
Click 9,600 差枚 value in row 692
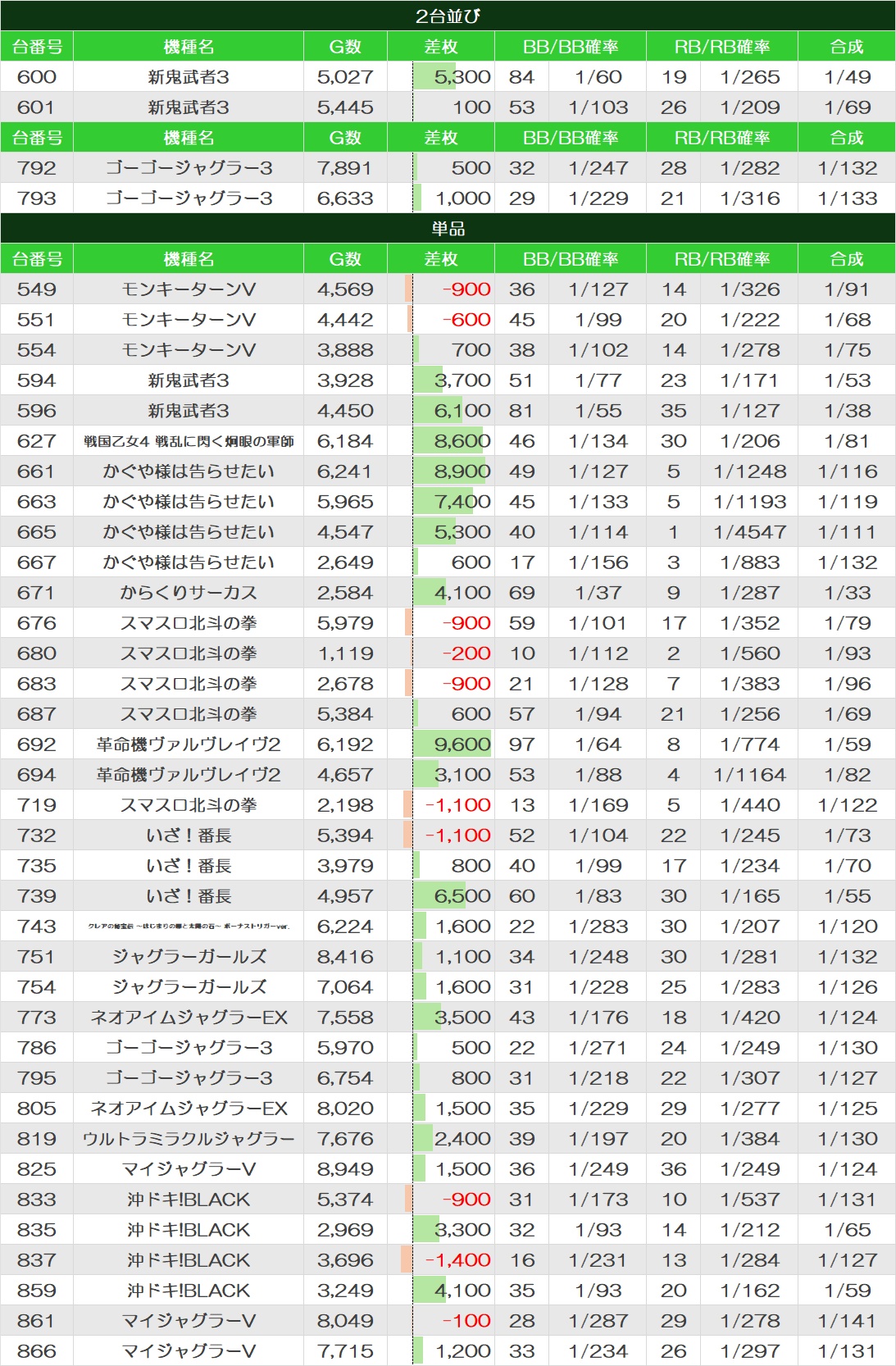pos(462,744)
